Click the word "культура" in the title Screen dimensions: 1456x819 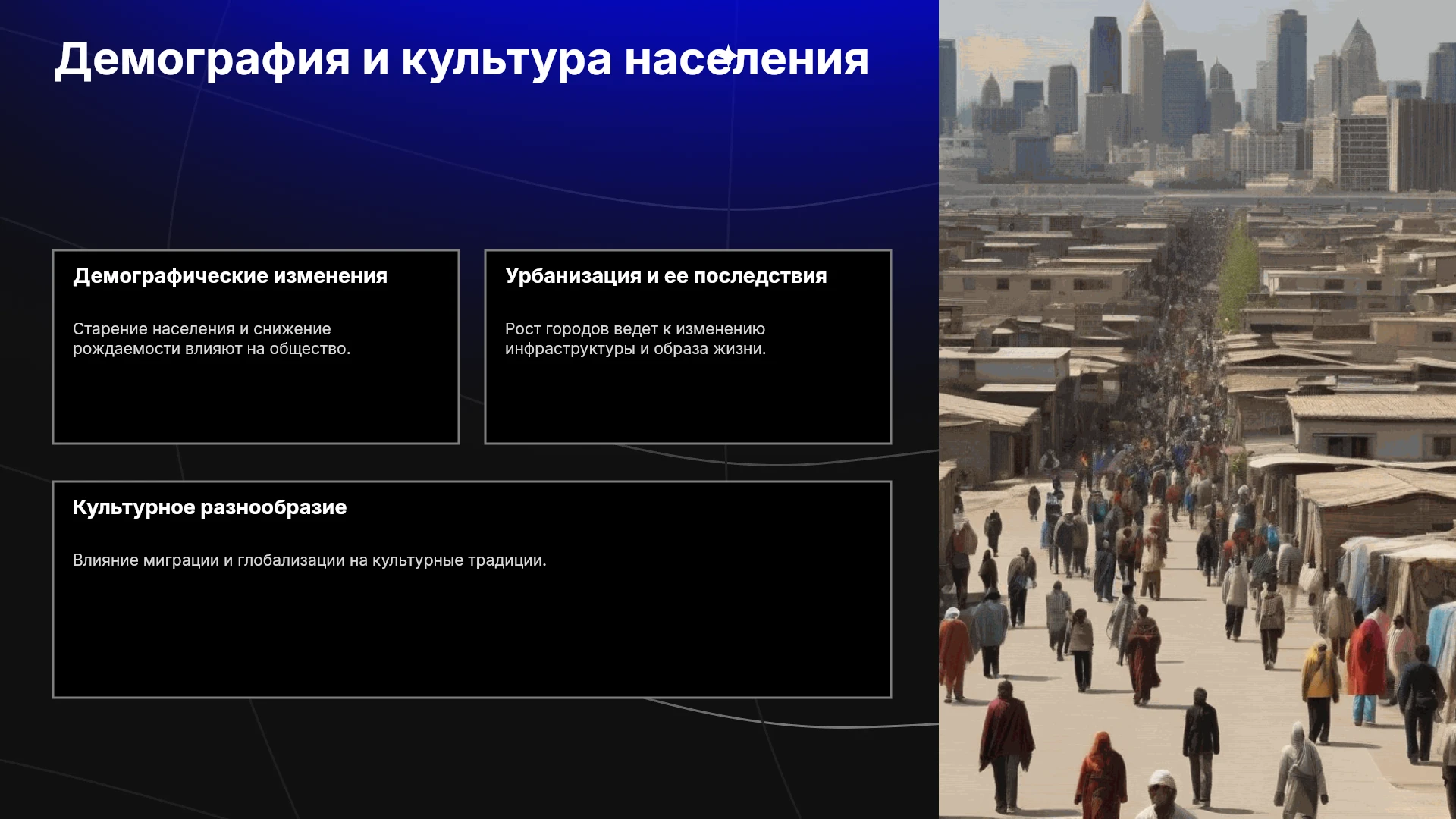(x=506, y=59)
